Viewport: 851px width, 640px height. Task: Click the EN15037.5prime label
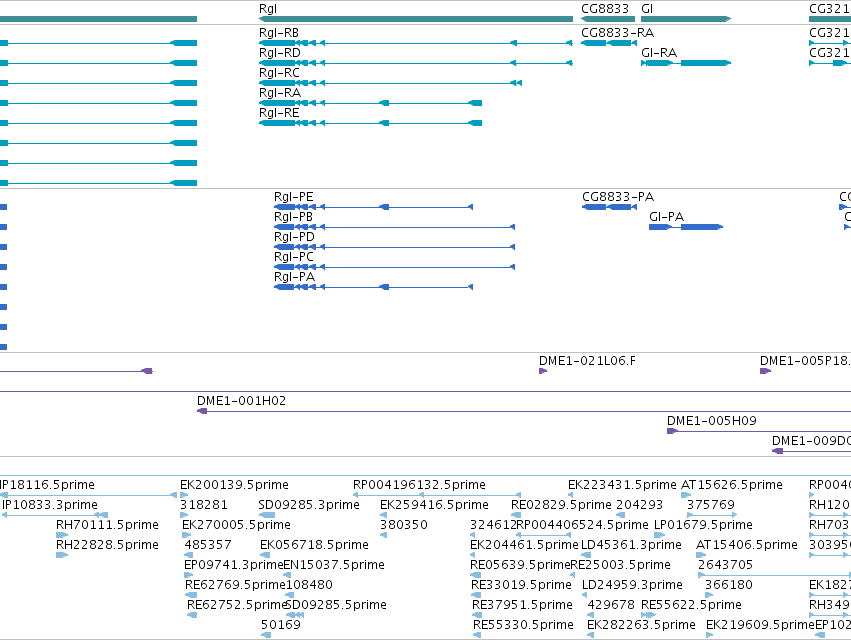pyautogui.click(x=334, y=565)
